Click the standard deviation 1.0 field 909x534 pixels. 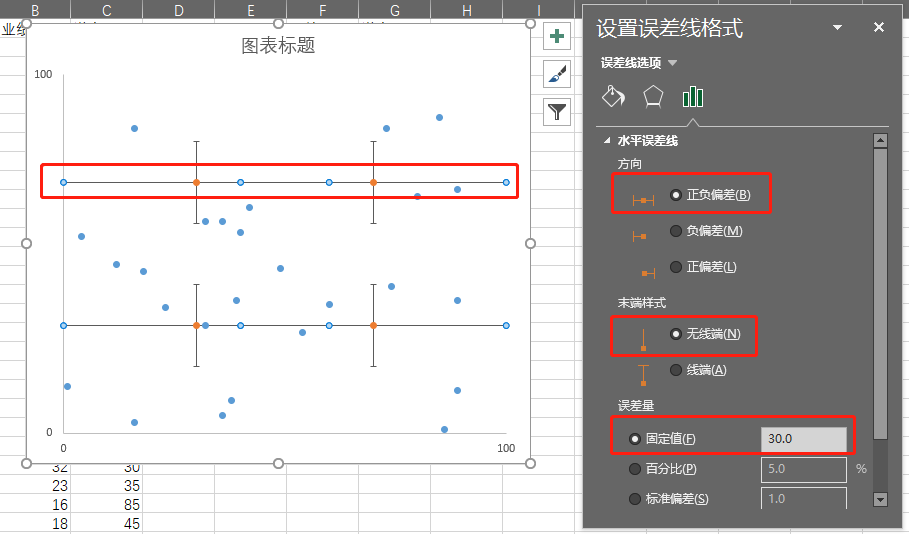click(x=803, y=498)
